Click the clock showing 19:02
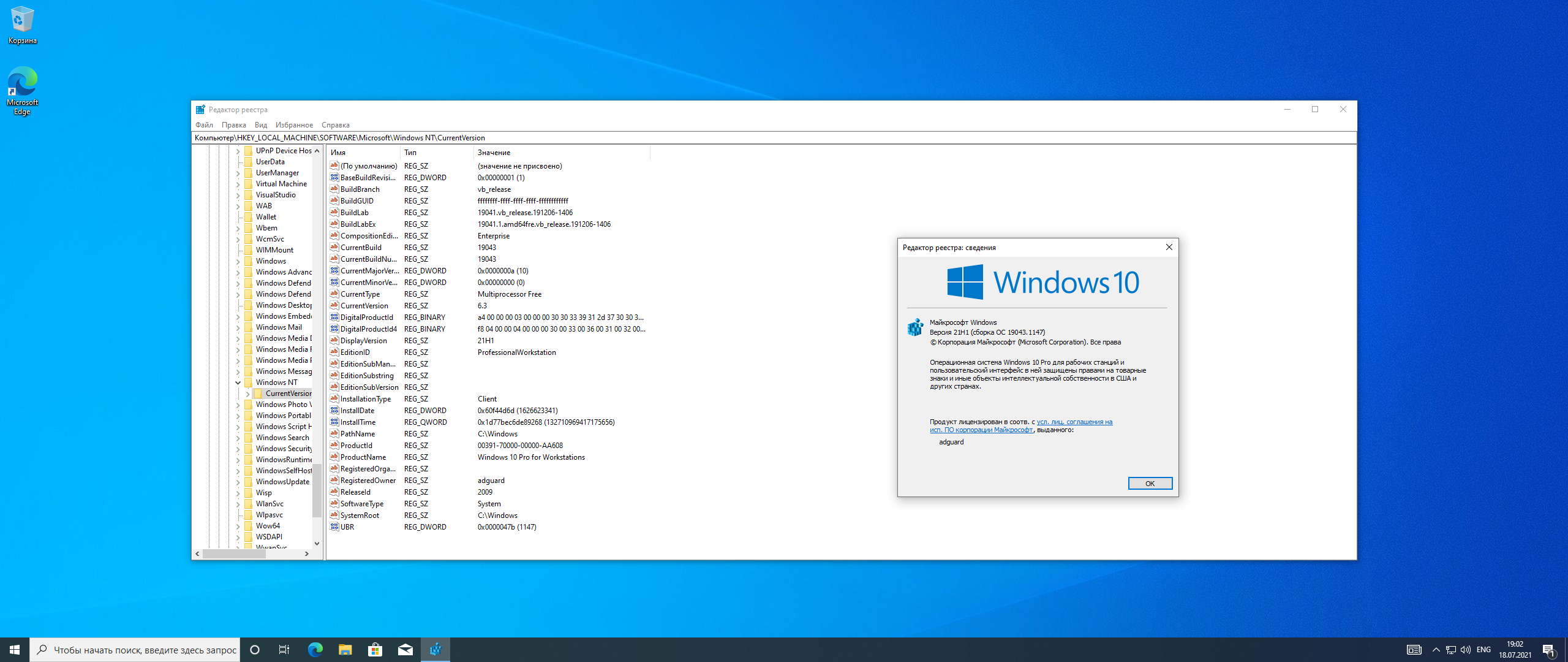Viewport: 1568px width, 662px height. pyautogui.click(x=1515, y=650)
